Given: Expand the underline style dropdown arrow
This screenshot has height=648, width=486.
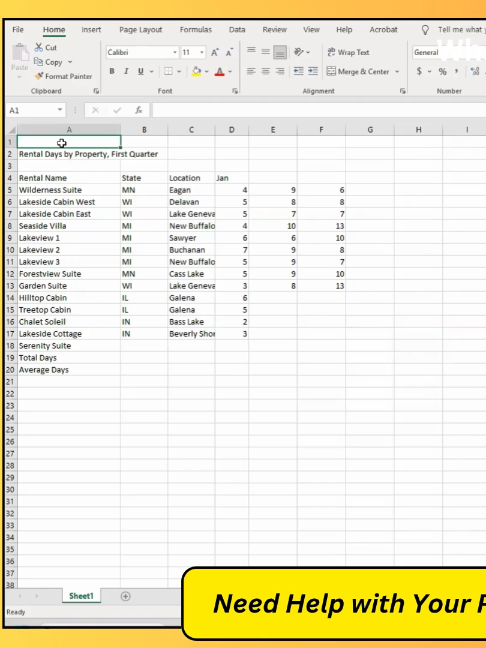Looking at the screenshot, I should pyautogui.click(x=151, y=71).
